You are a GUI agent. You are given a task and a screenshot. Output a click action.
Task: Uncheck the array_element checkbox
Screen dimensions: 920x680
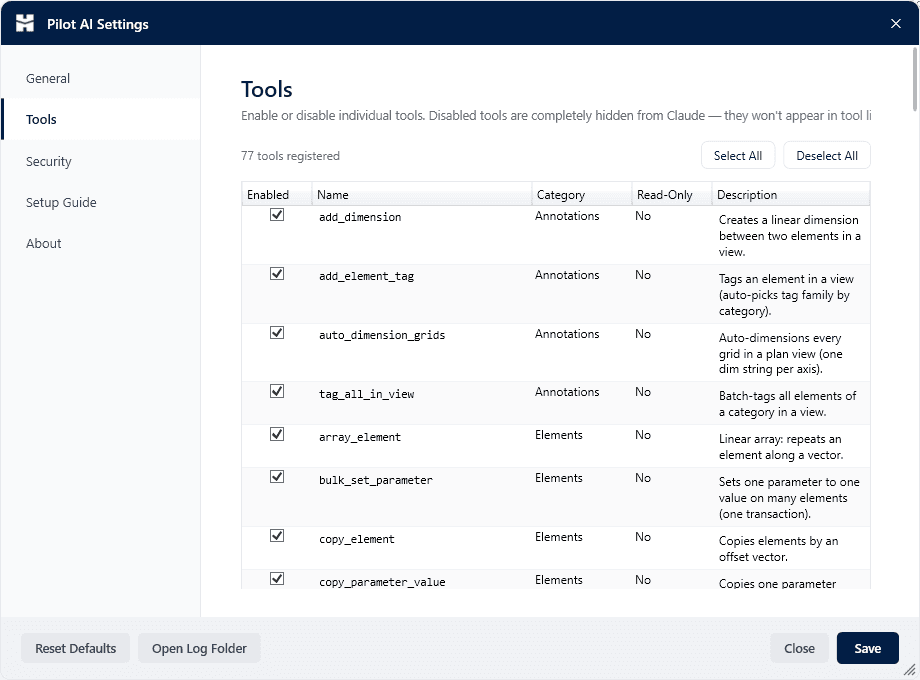click(277, 434)
